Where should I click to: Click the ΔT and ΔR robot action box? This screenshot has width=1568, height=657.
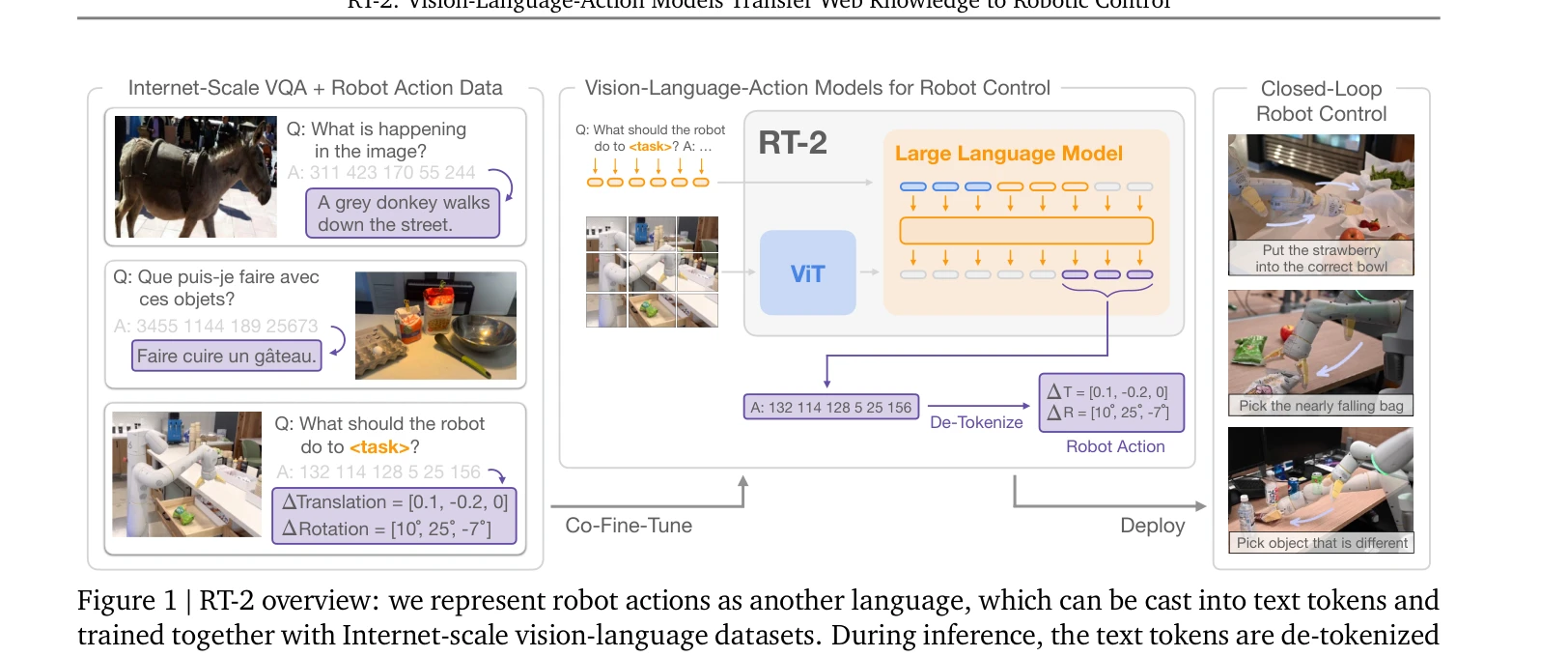(x=1111, y=402)
